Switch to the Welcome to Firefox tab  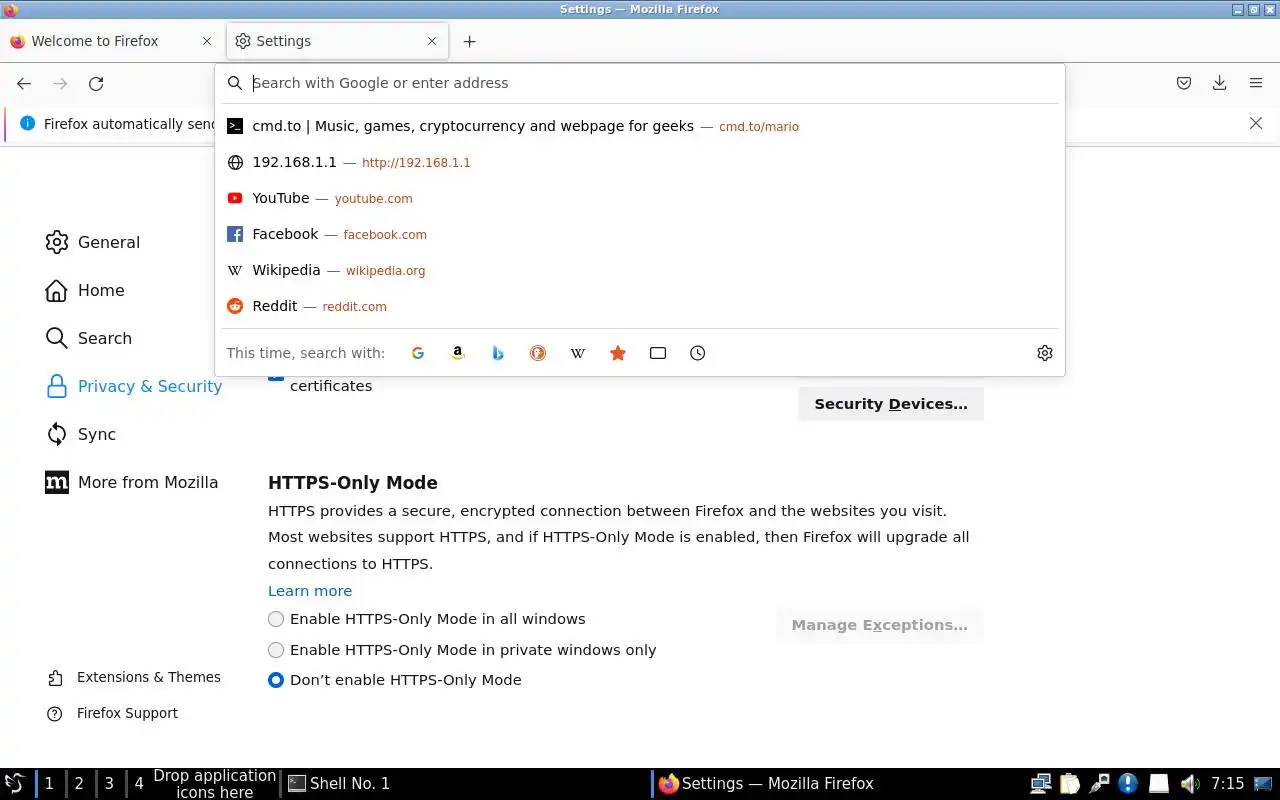111,41
